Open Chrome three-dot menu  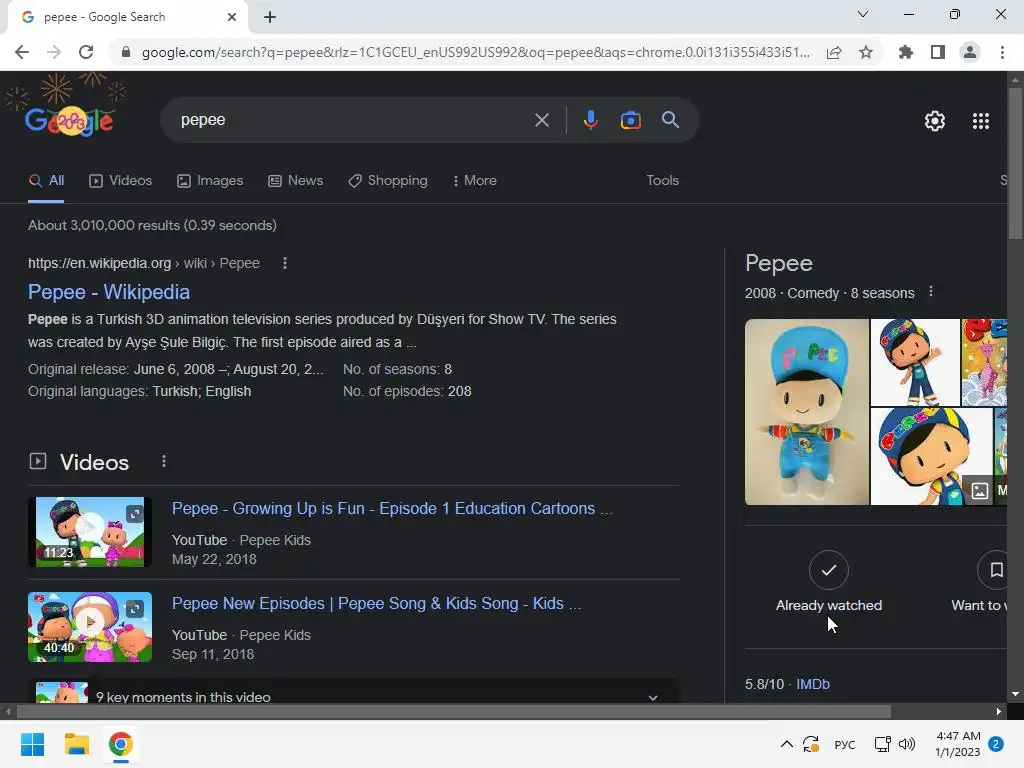click(1002, 52)
